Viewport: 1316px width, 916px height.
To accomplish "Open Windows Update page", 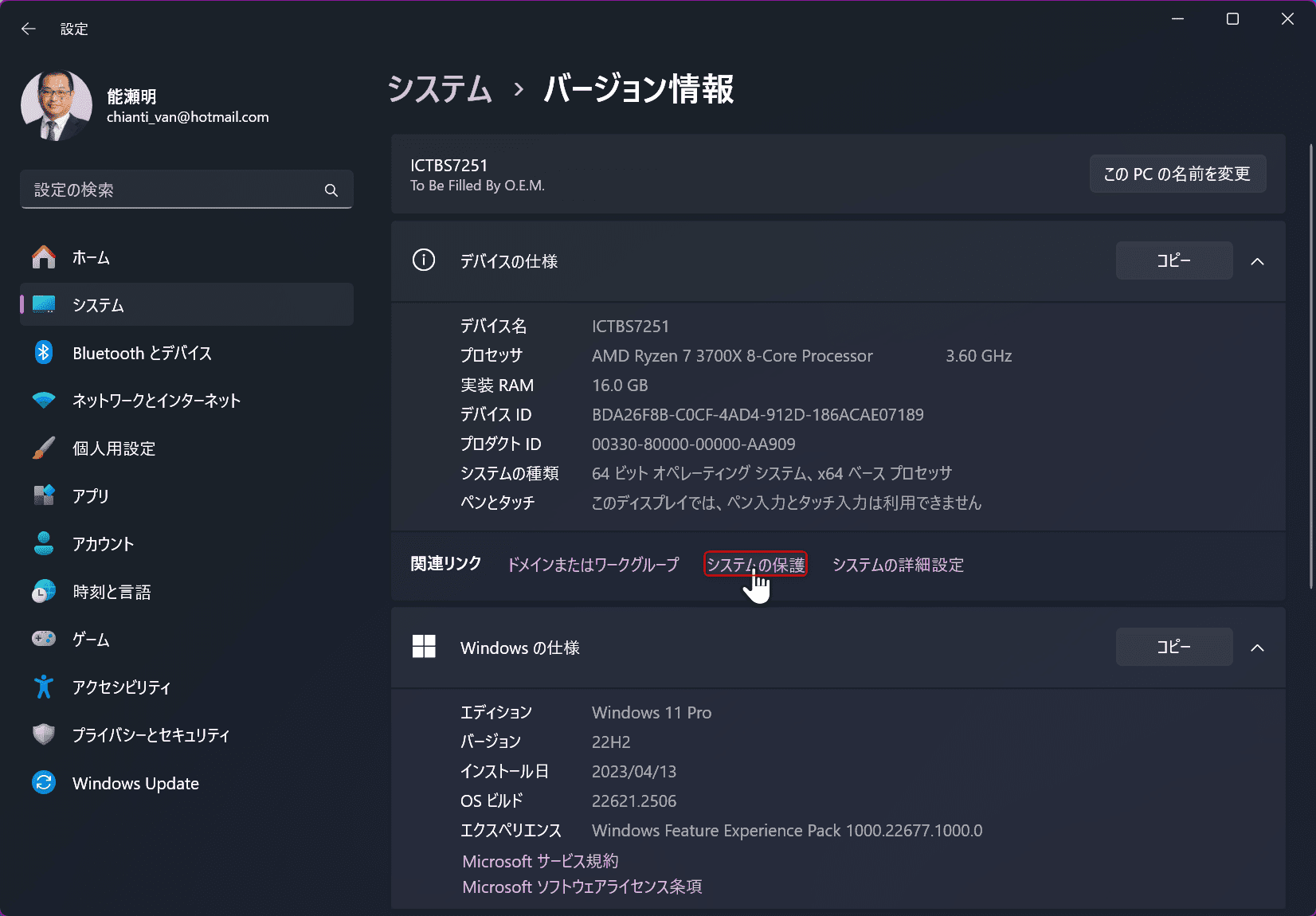I will 186,783.
